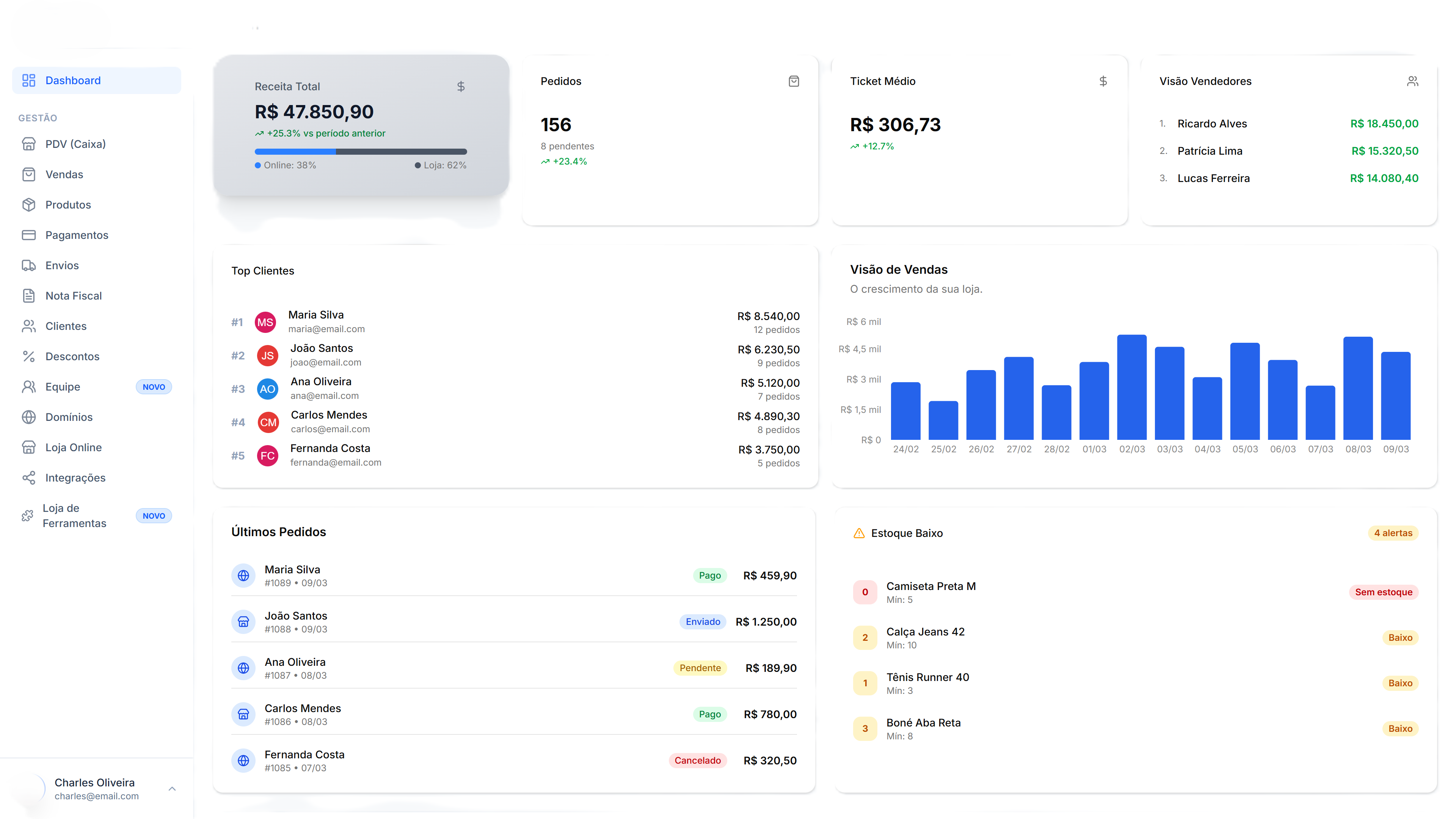Expand the Charles Oliveira account chevron
This screenshot has width=1456, height=819.
point(173,789)
